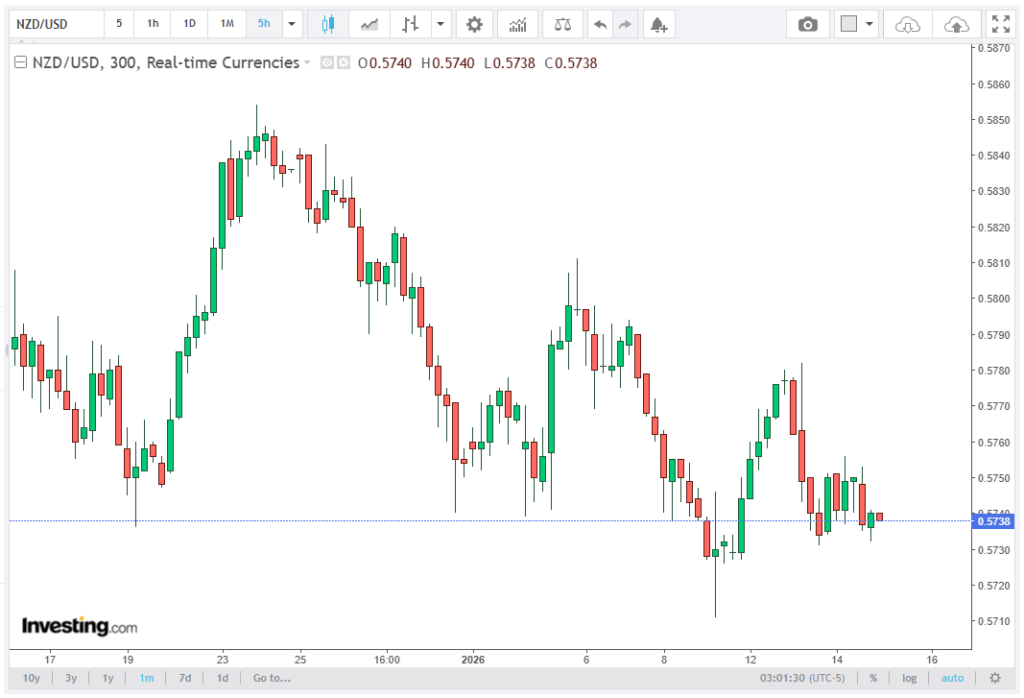This screenshot has height=698, width=1024.
Task: Undo the last chart action
Action: 598,23
